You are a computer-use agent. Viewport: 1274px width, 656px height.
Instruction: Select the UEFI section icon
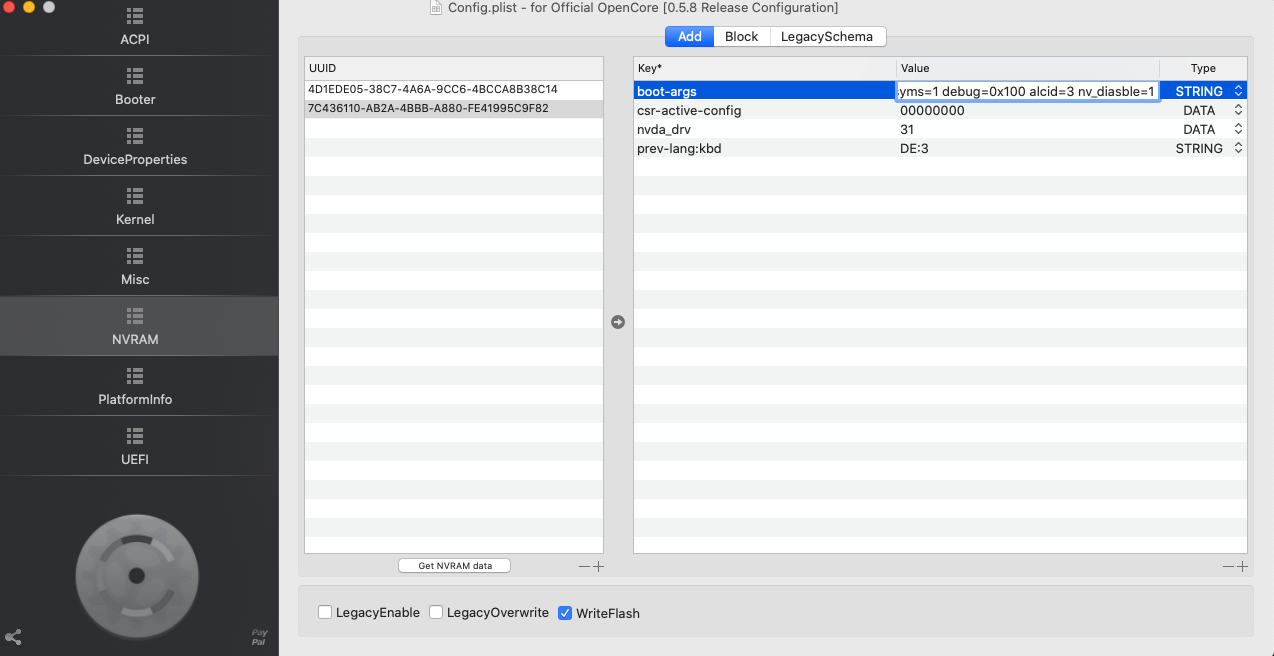(135, 436)
